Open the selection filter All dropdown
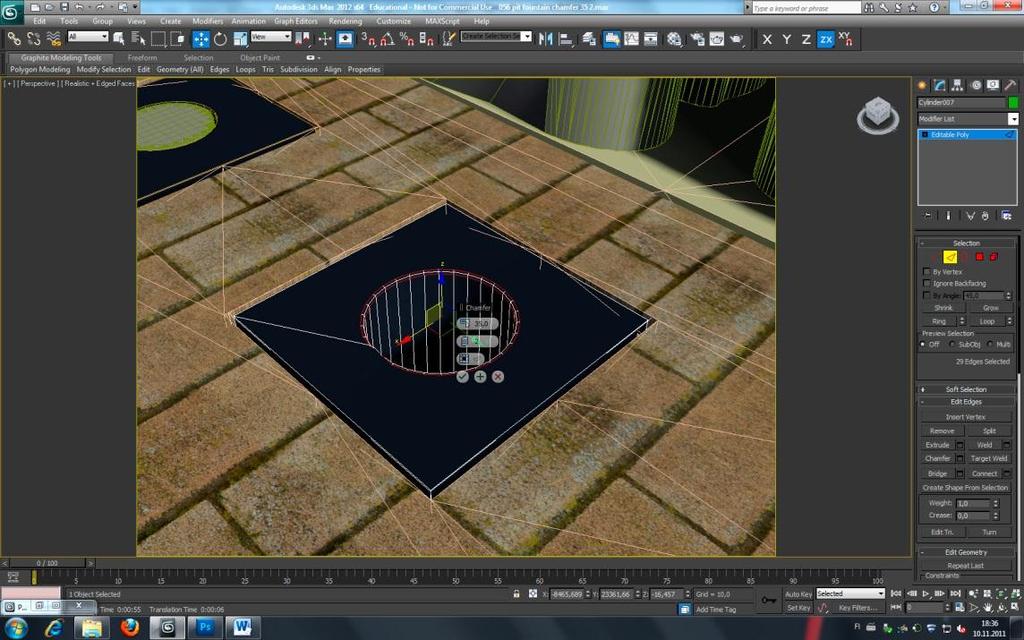 click(88, 37)
